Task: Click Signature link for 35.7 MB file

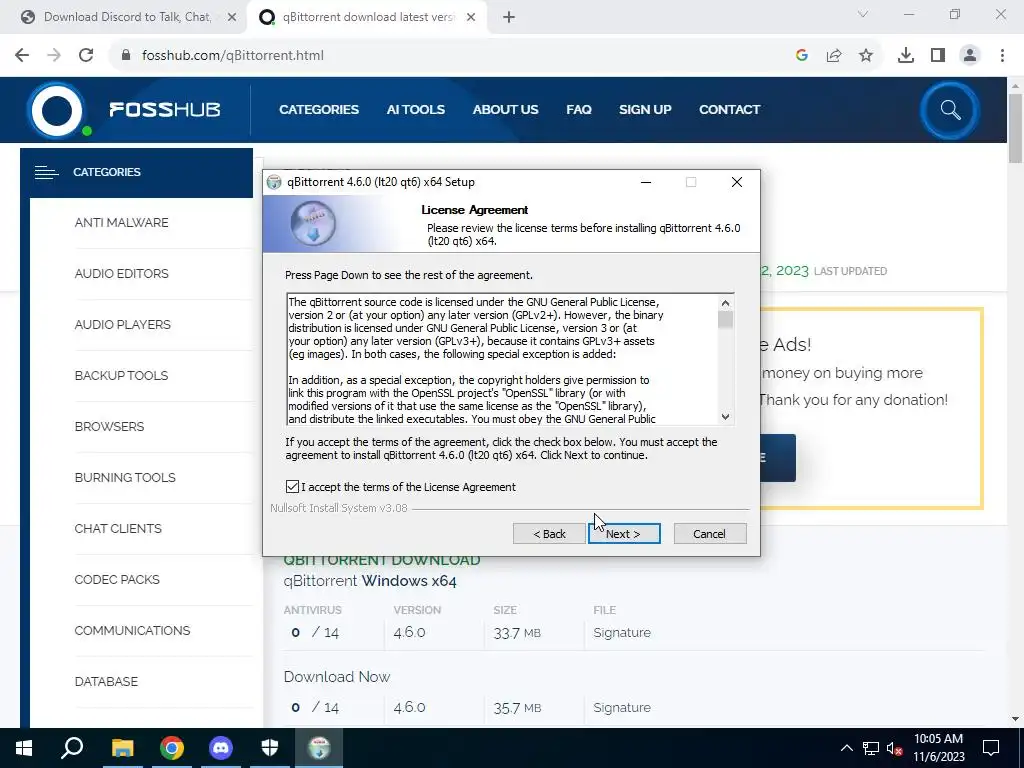Action: (x=622, y=708)
